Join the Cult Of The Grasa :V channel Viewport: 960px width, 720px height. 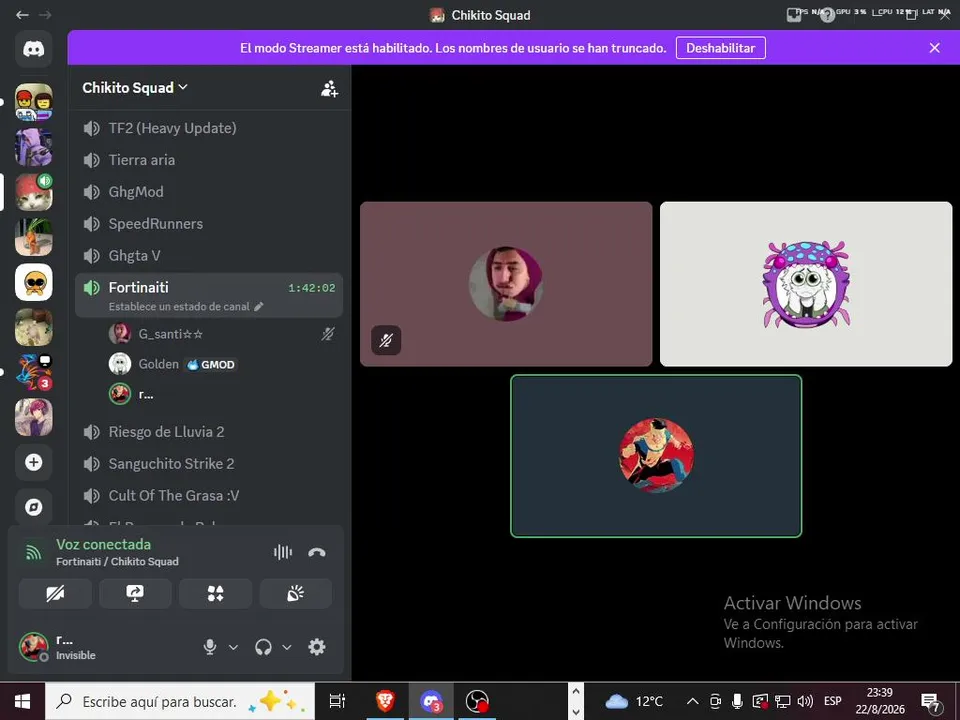coord(209,495)
